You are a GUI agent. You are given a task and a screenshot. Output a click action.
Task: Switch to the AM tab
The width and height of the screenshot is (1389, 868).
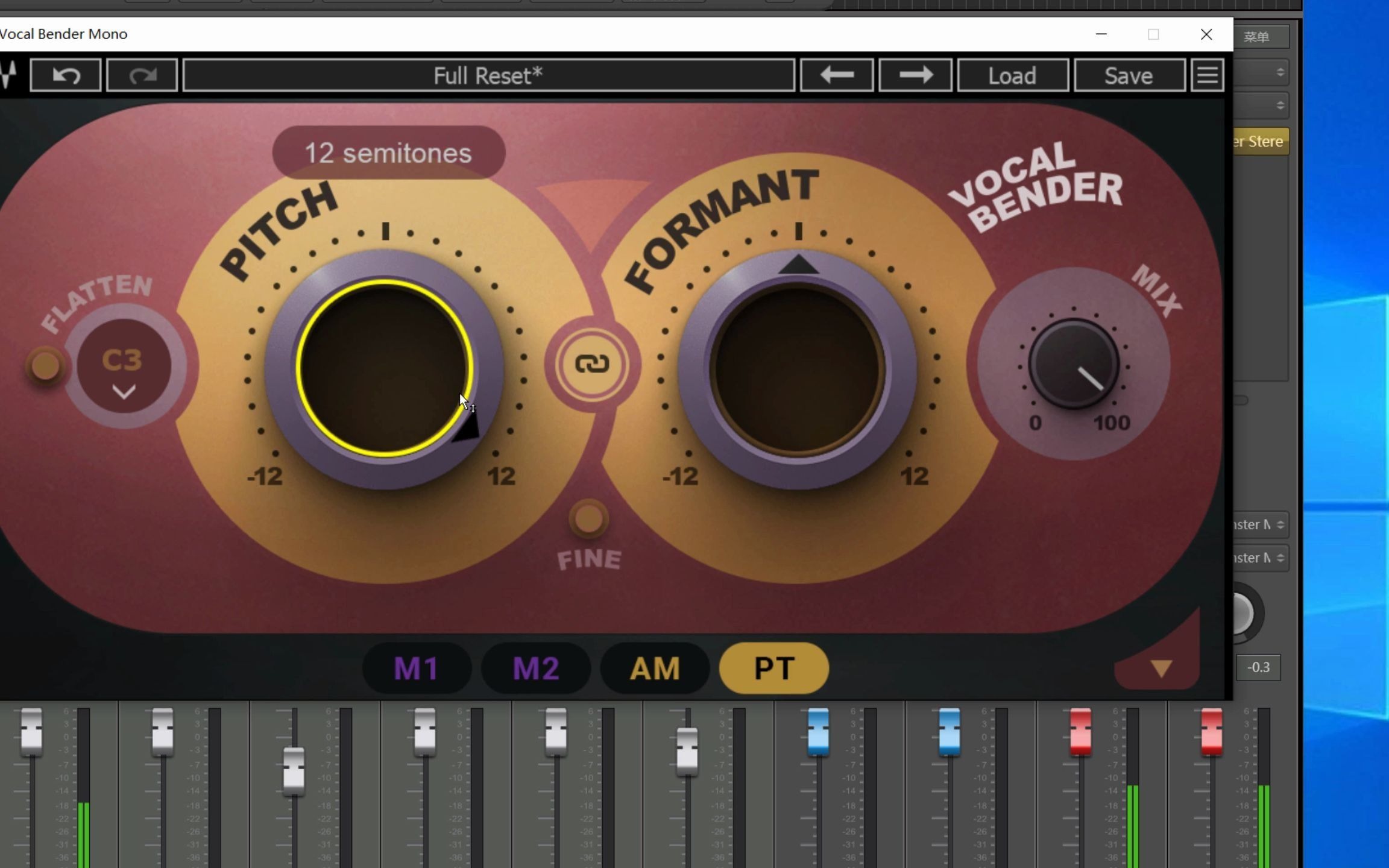point(655,668)
